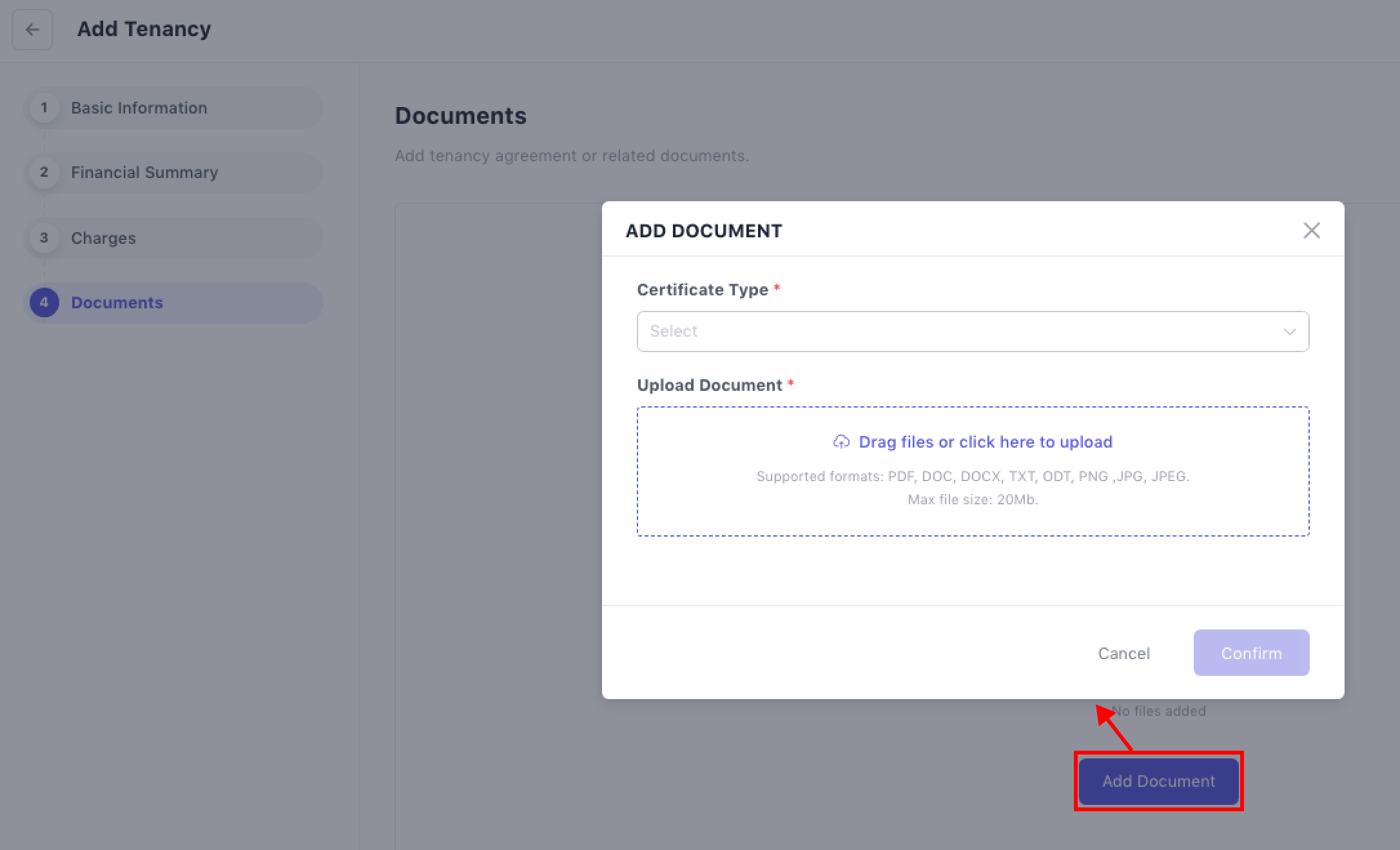Click the Add Document button

coord(1158,781)
